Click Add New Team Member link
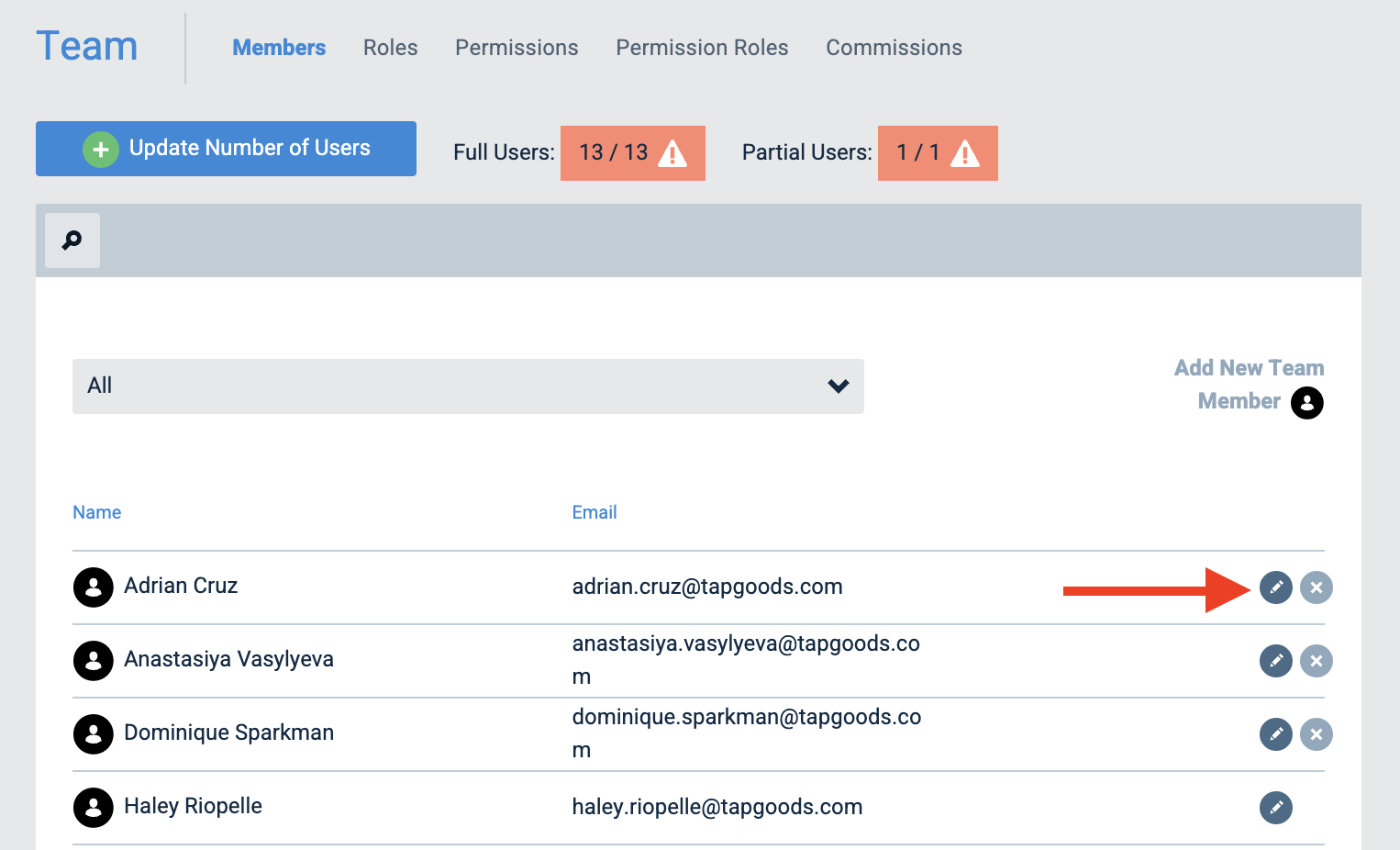This screenshot has height=850, width=1400. [x=1249, y=385]
